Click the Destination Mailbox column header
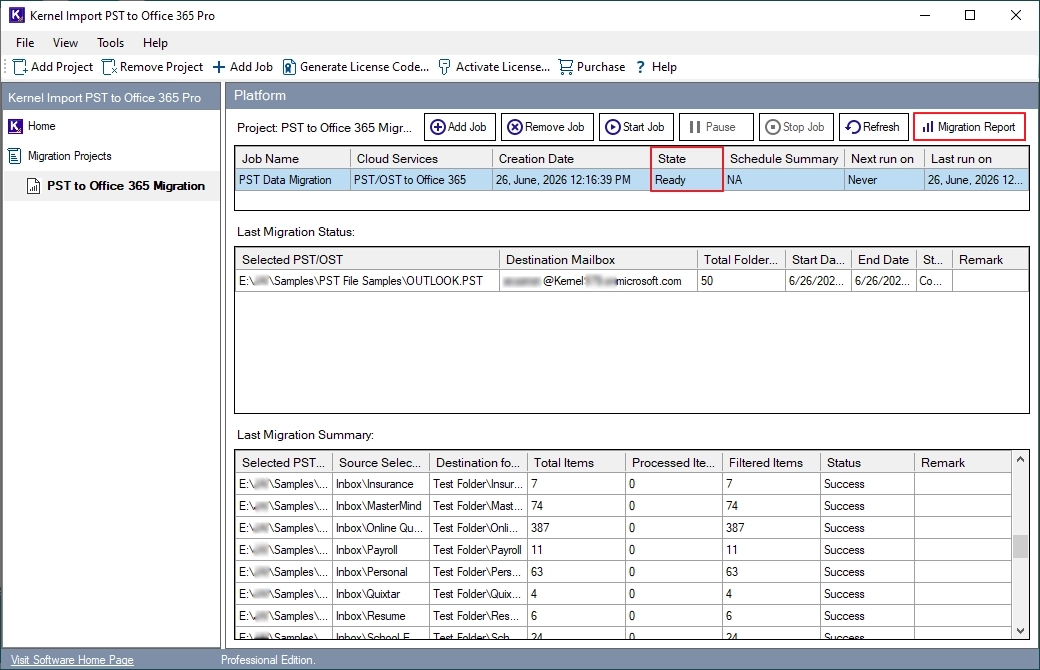Screen dimensions: 1040x670 pyautogui.click(x=598, y=259)
